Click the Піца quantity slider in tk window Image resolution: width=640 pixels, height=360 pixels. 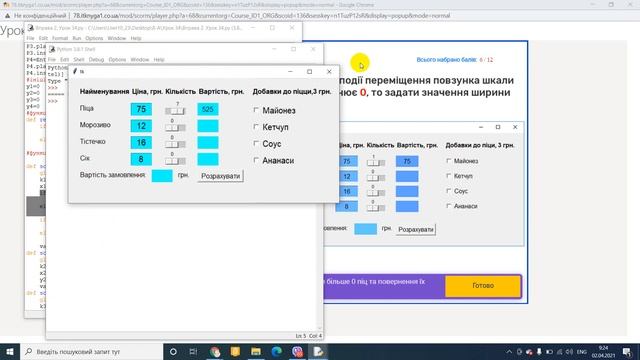click(x=175, y=111)
